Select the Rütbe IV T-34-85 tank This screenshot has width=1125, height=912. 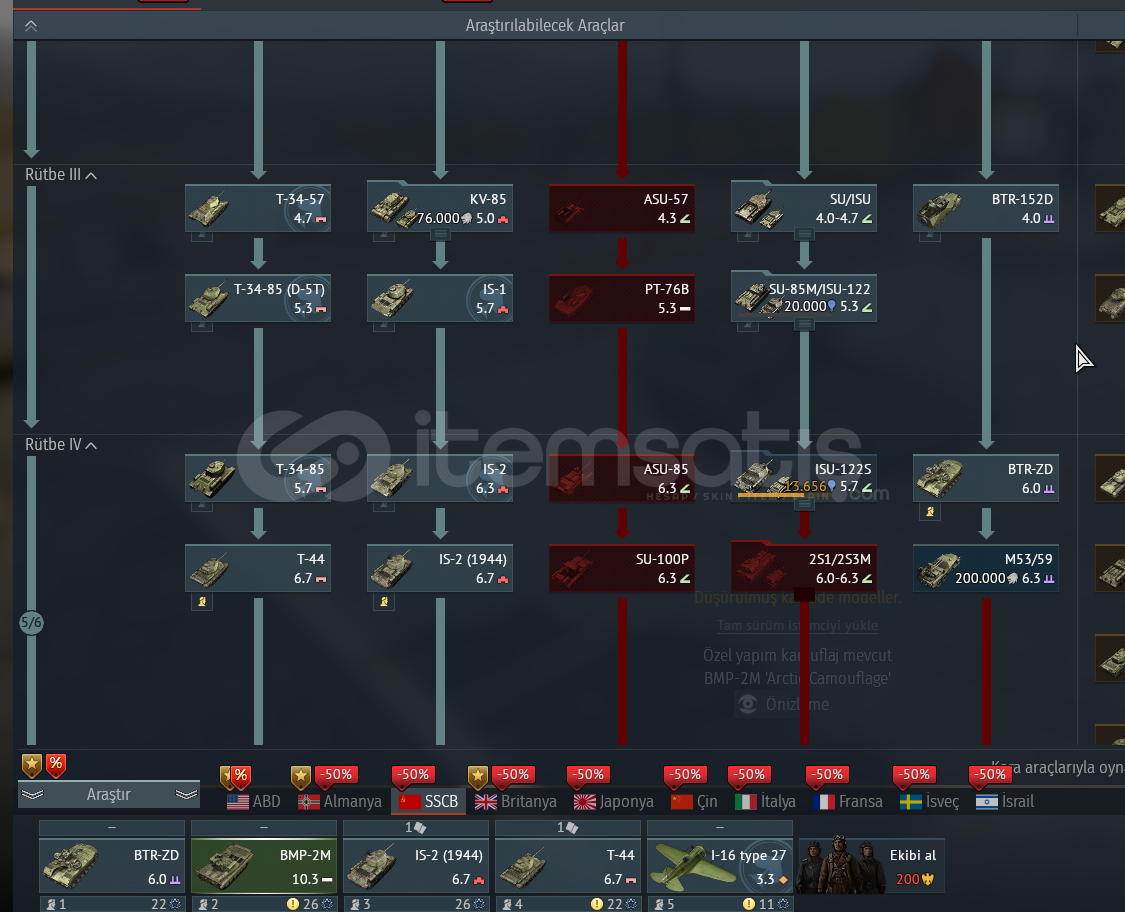point(258,478)
